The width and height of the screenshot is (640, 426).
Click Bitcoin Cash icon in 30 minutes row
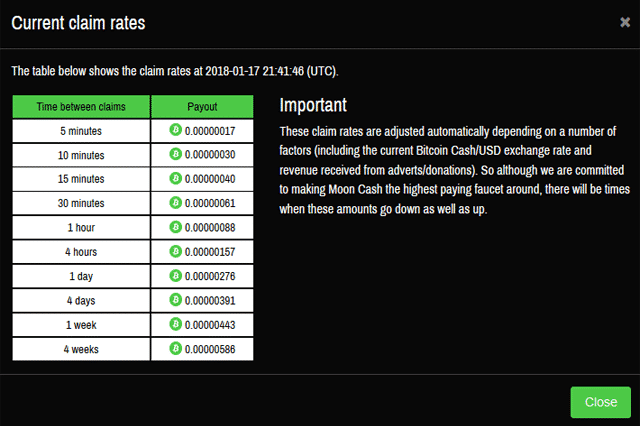click(176, 202)
